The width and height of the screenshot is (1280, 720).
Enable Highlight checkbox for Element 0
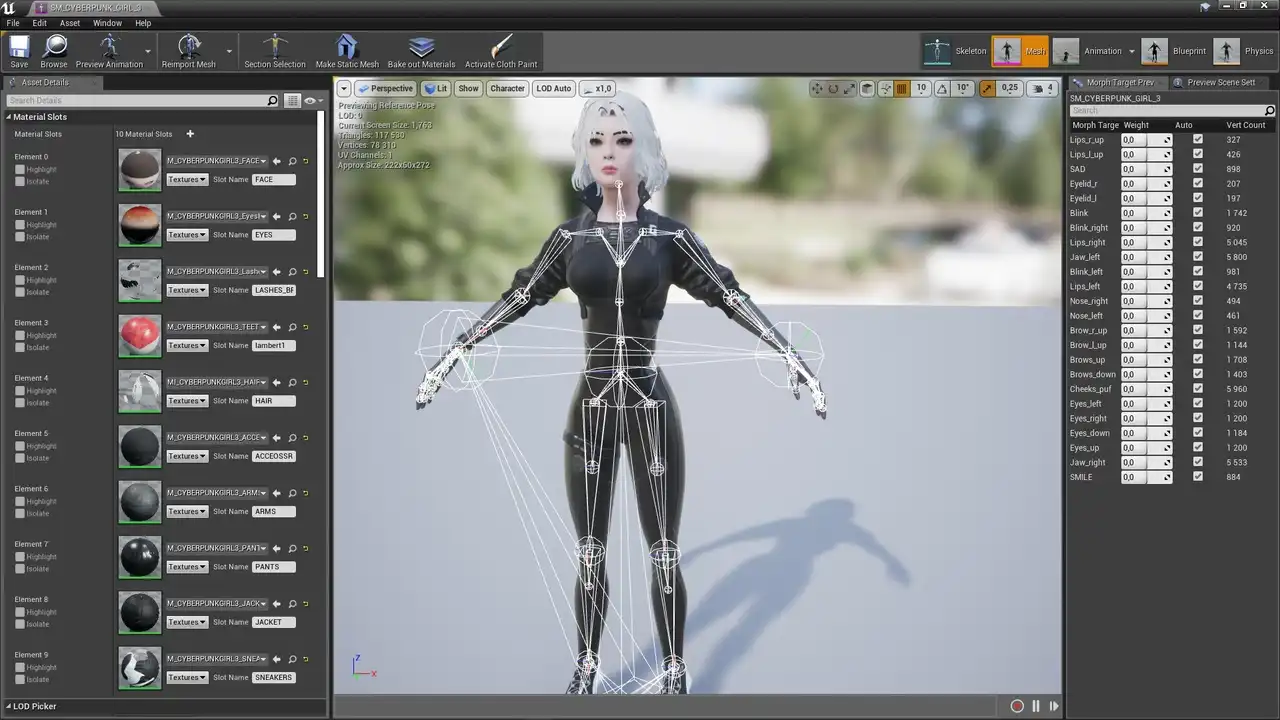click(20, 170)
